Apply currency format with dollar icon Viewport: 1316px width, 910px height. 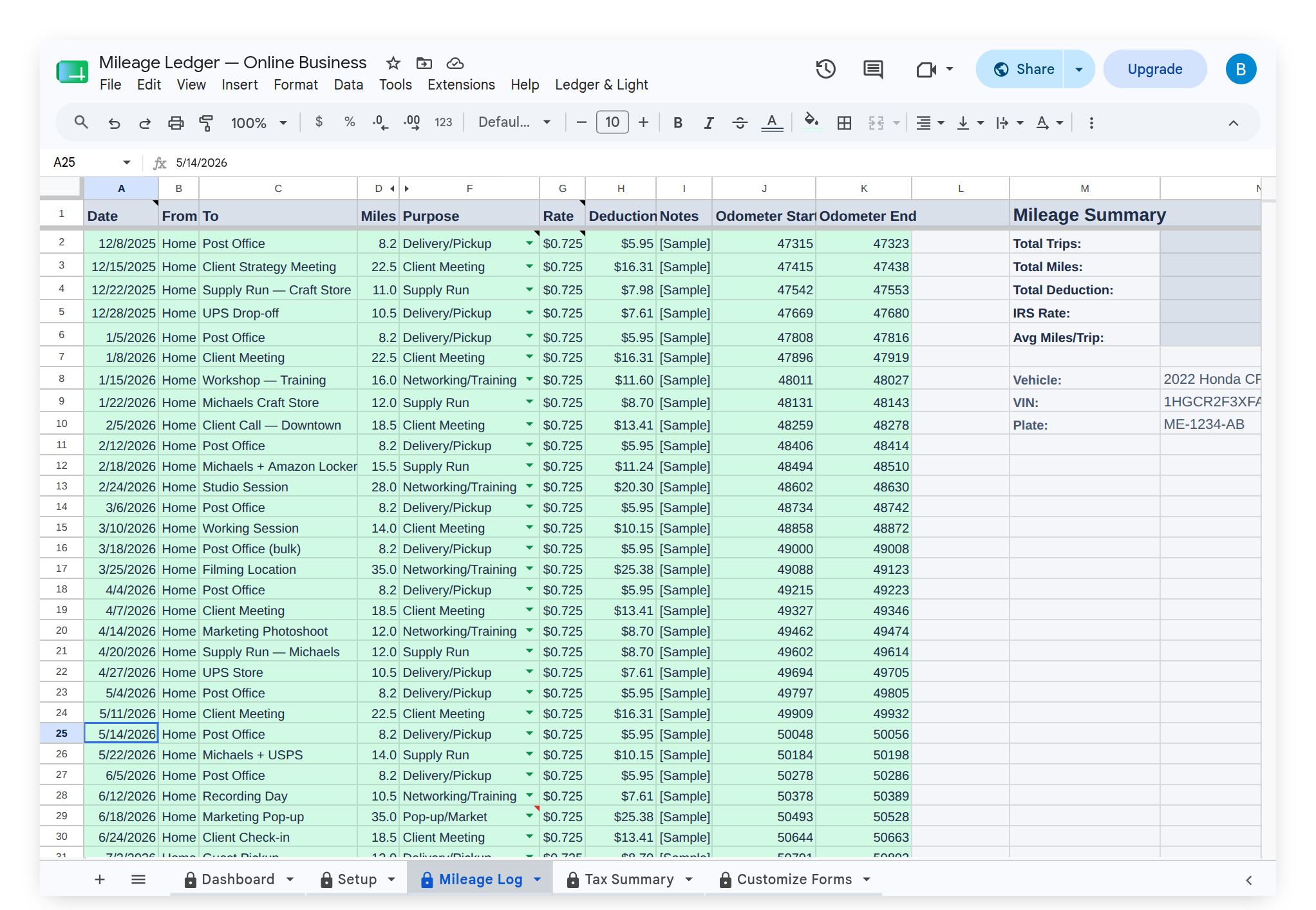coord(319,122)
